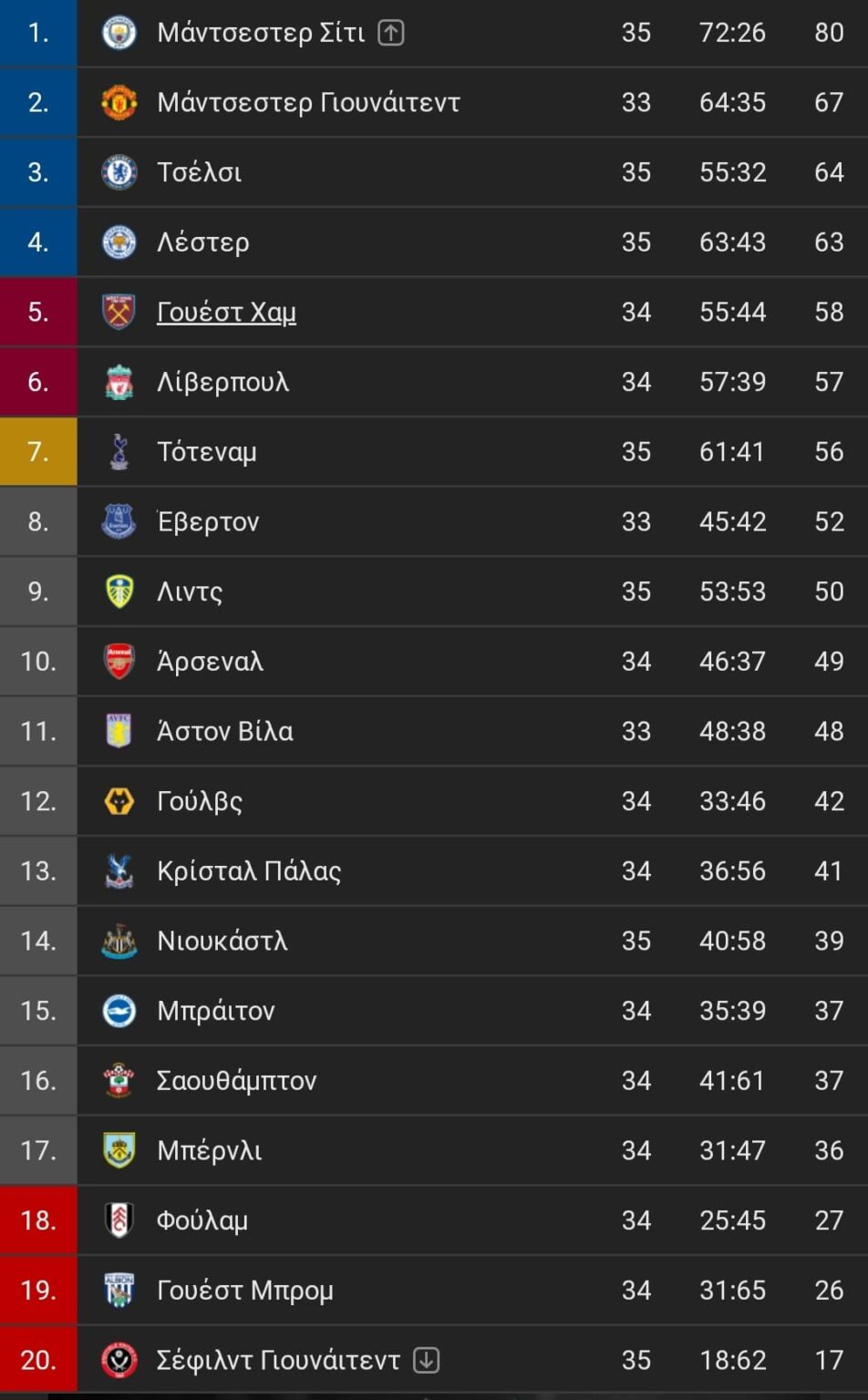Tap the Liverpool club crest
The height and width of the screenshot is (1400, 868).
119,382
